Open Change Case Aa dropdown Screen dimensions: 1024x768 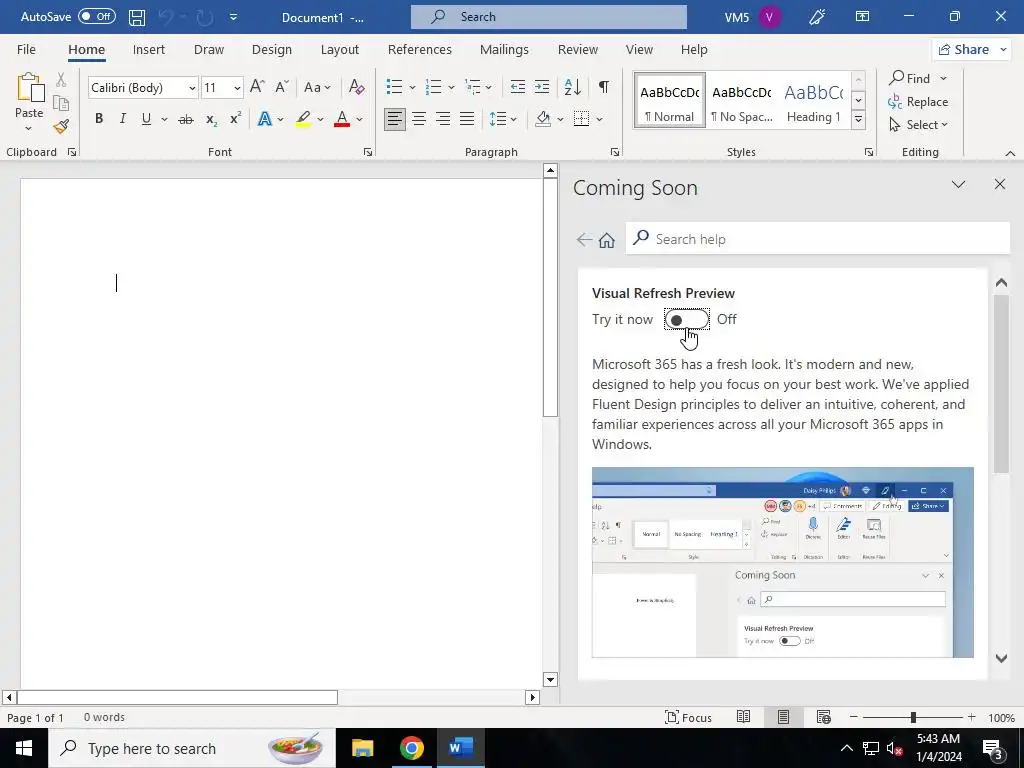point(317,87)
